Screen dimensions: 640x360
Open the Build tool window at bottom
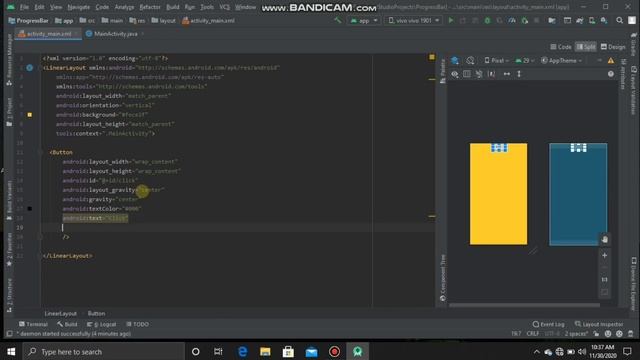[x=67, y=324]
